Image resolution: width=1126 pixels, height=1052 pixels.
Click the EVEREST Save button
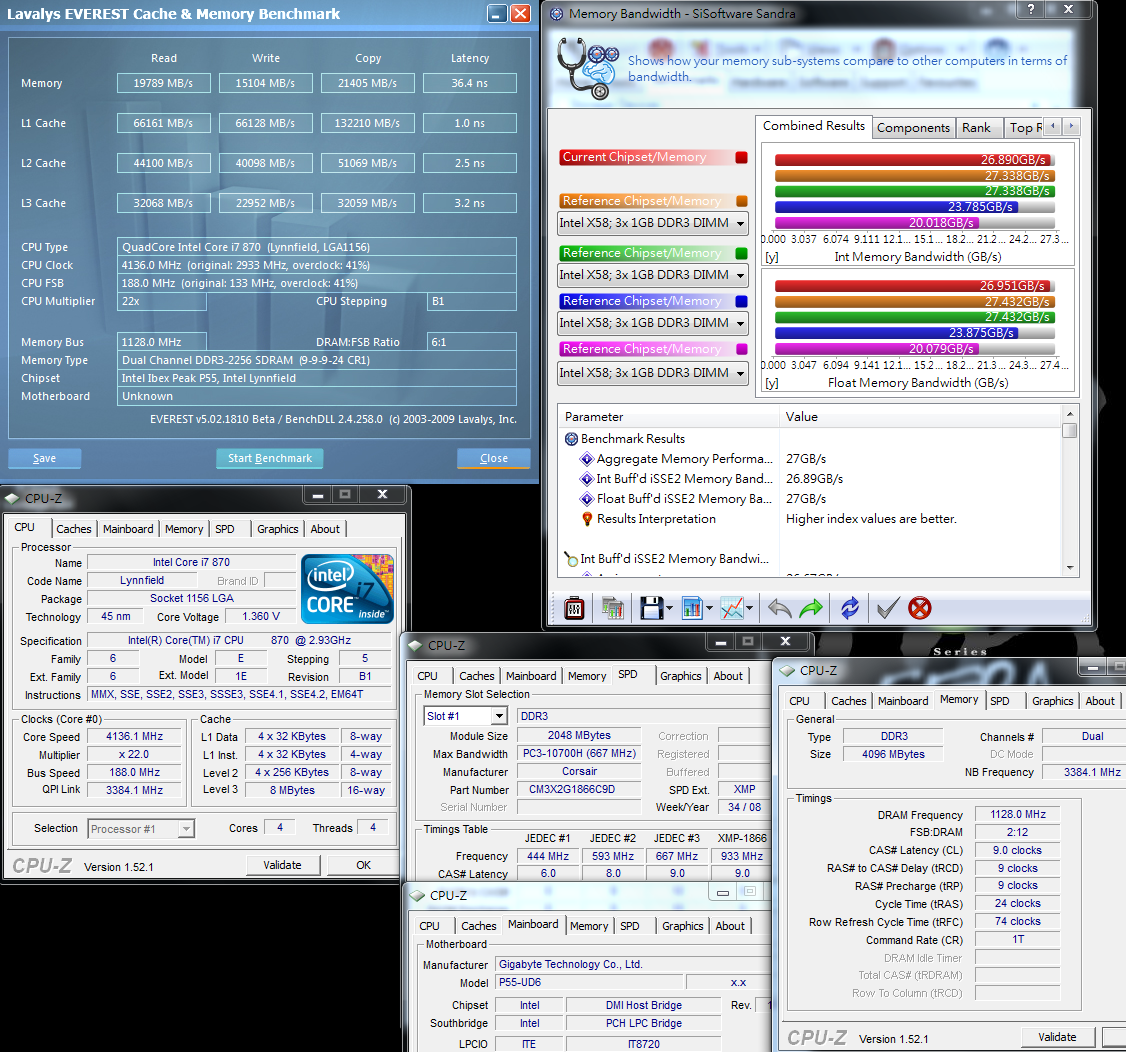pyautogui.click(x=44, y=458)
